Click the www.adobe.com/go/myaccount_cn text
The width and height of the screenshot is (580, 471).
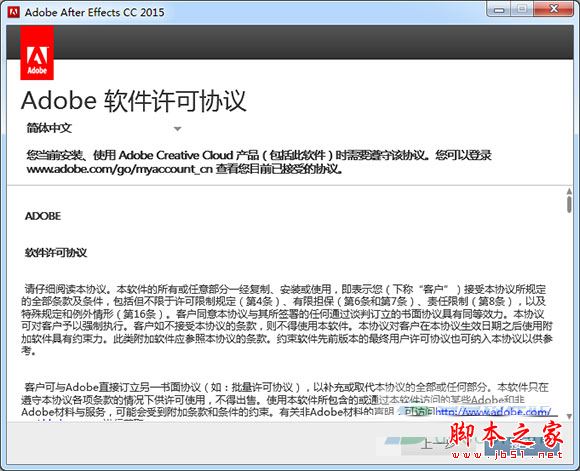click(x=120, y=169)
